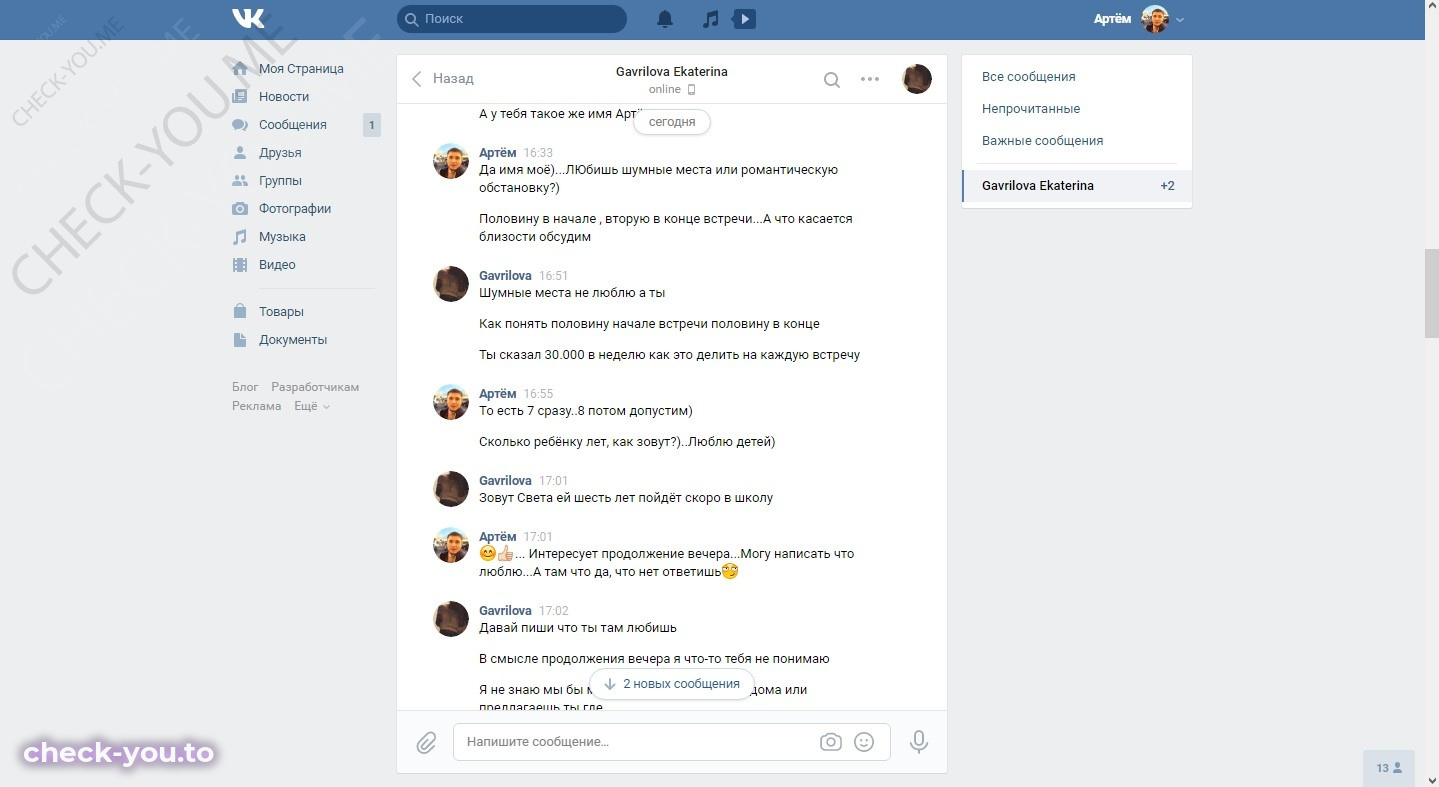
Task: Attach photo with camera icon in input
Action: (830, 742)
